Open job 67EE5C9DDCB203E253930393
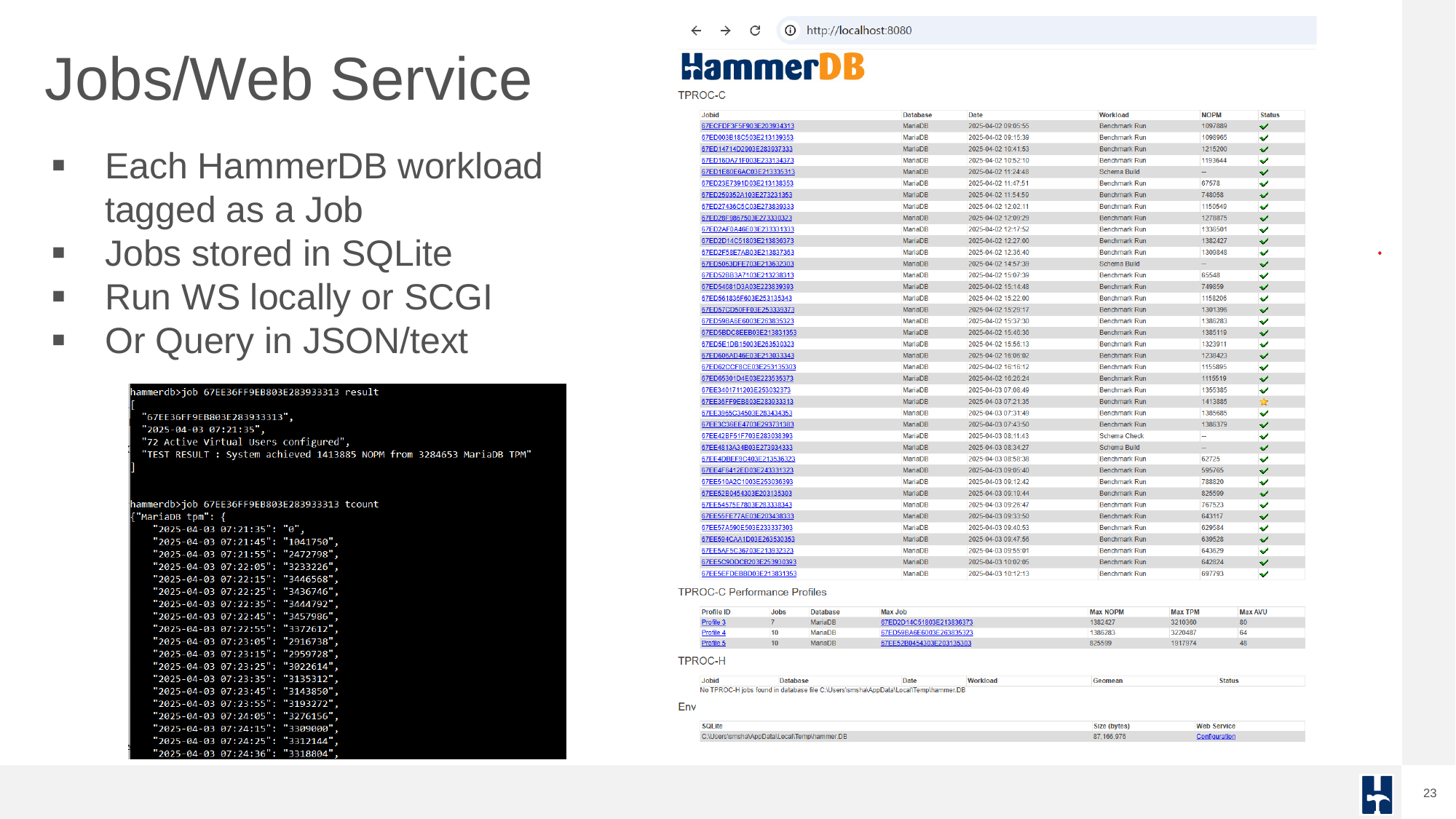Image resolution: width=1456 pixels, height=819 pixels. click(748, 562)
